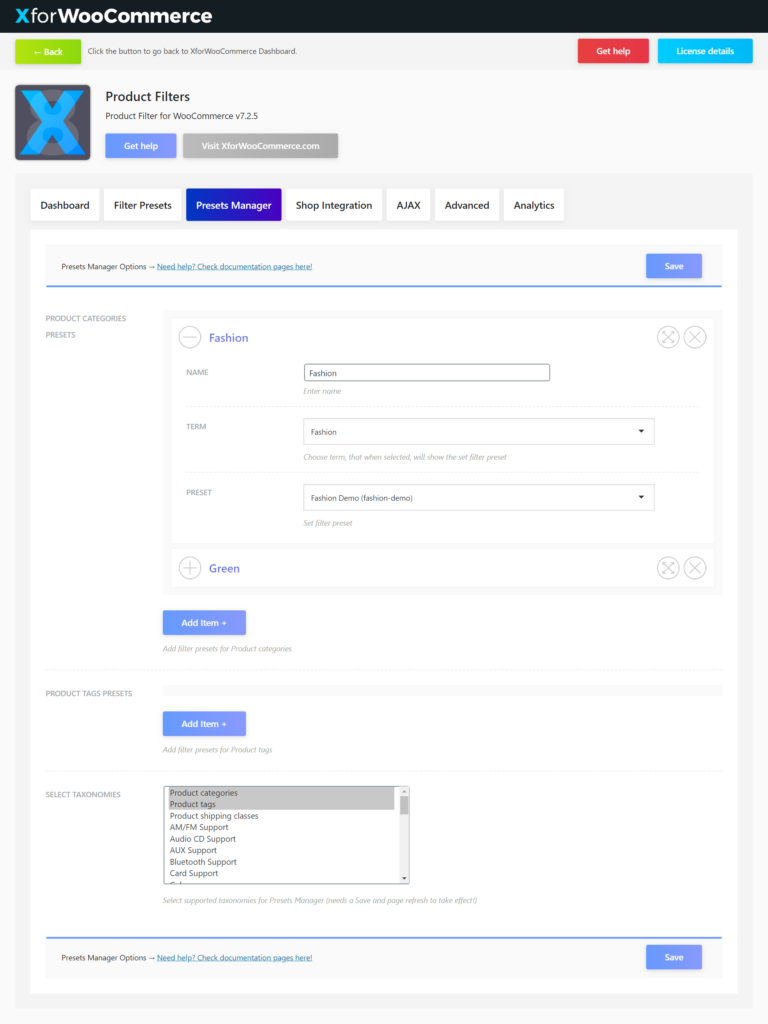Select Bluetooth Support taxonomy
Image resolution: width=768 pixels, height=1024 pixels.
[x=281, y=861]
